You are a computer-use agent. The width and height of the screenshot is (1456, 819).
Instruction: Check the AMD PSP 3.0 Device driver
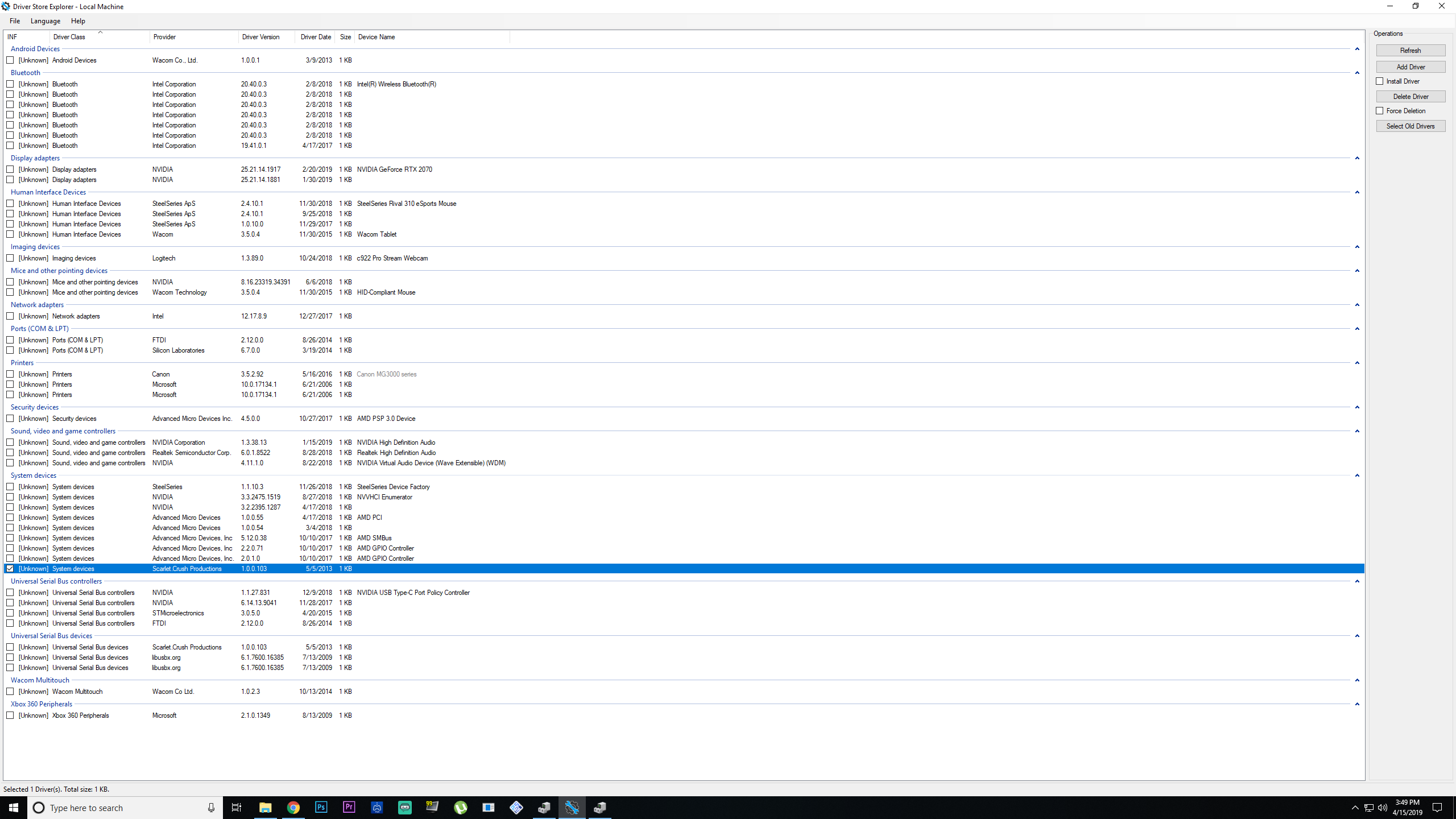click(x=10, y=419)
